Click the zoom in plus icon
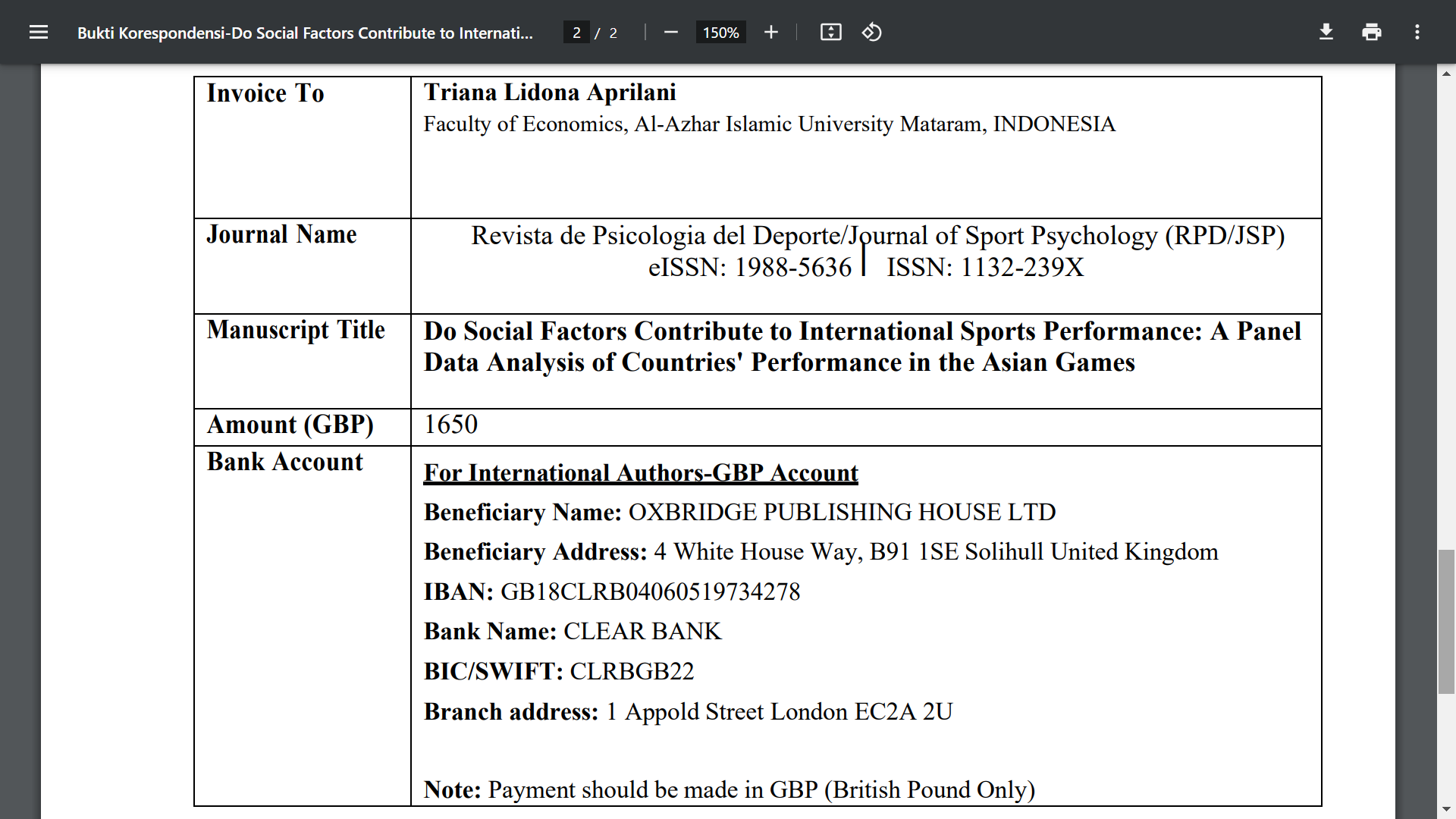1456x819 pixels. (771, 33)
